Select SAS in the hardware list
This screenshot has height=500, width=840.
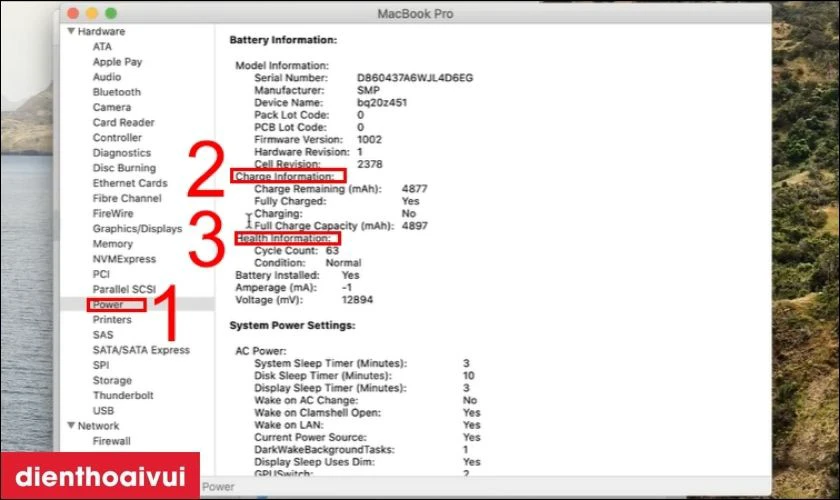pos(102,335)
